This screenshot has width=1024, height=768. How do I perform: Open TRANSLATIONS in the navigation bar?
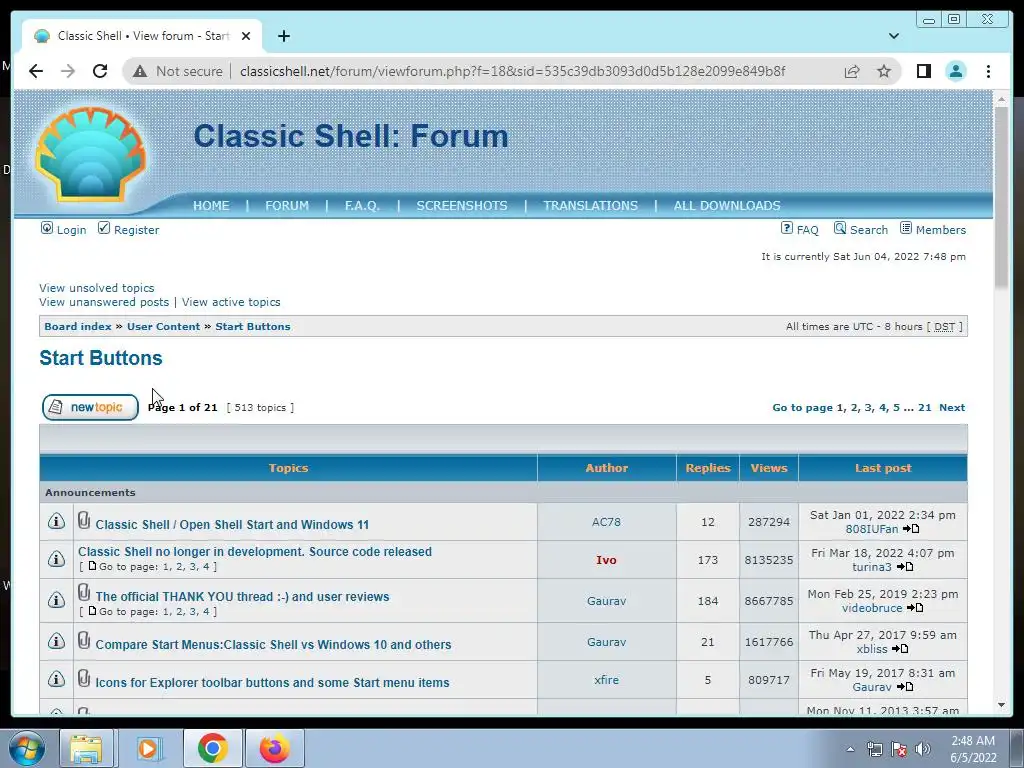(590, 206)
